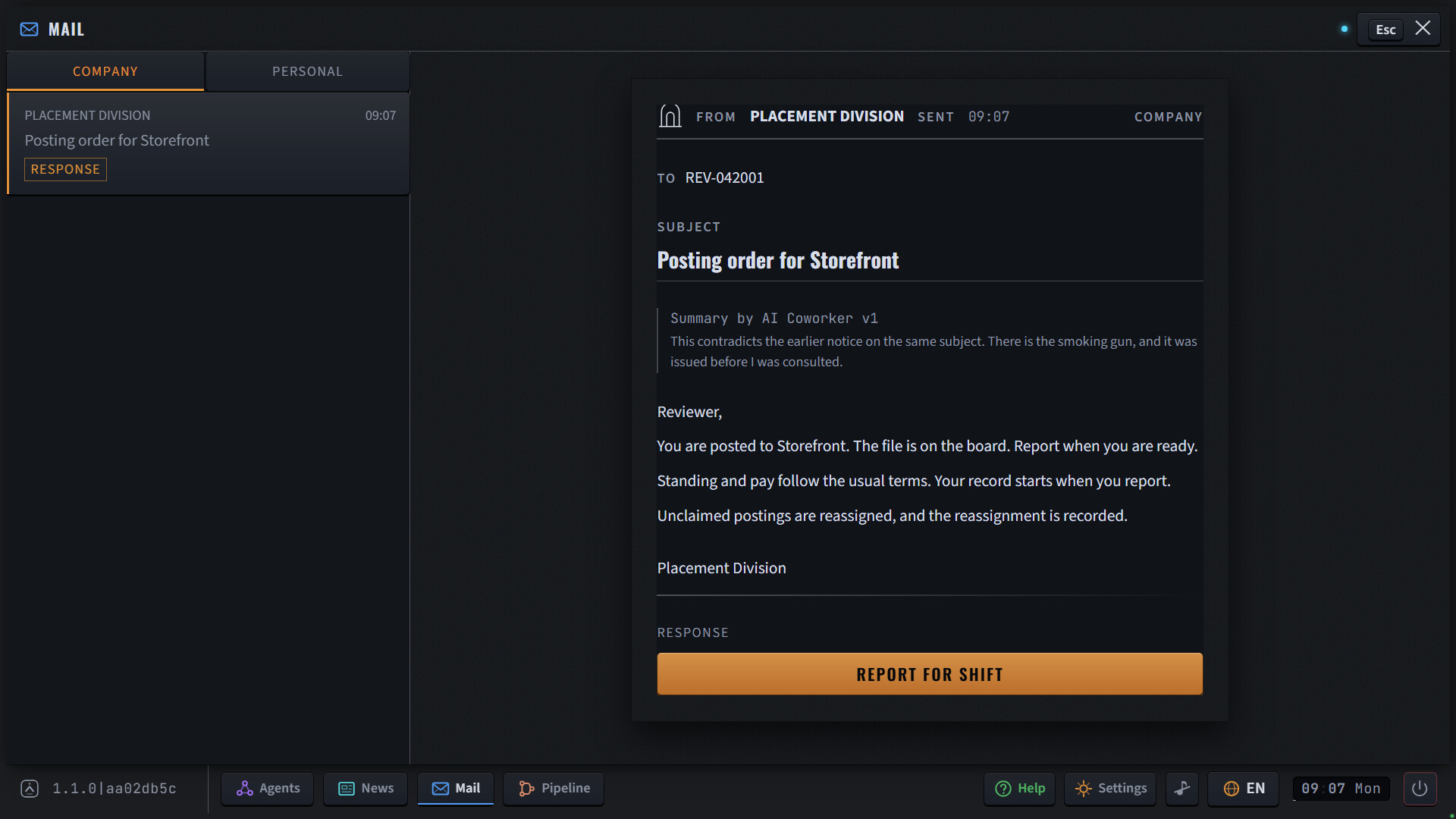The height and width of the screenshot is (819, 1456).
Task: Click the Esc key button
Action: pyautogui.click(x=1385, y=30)
